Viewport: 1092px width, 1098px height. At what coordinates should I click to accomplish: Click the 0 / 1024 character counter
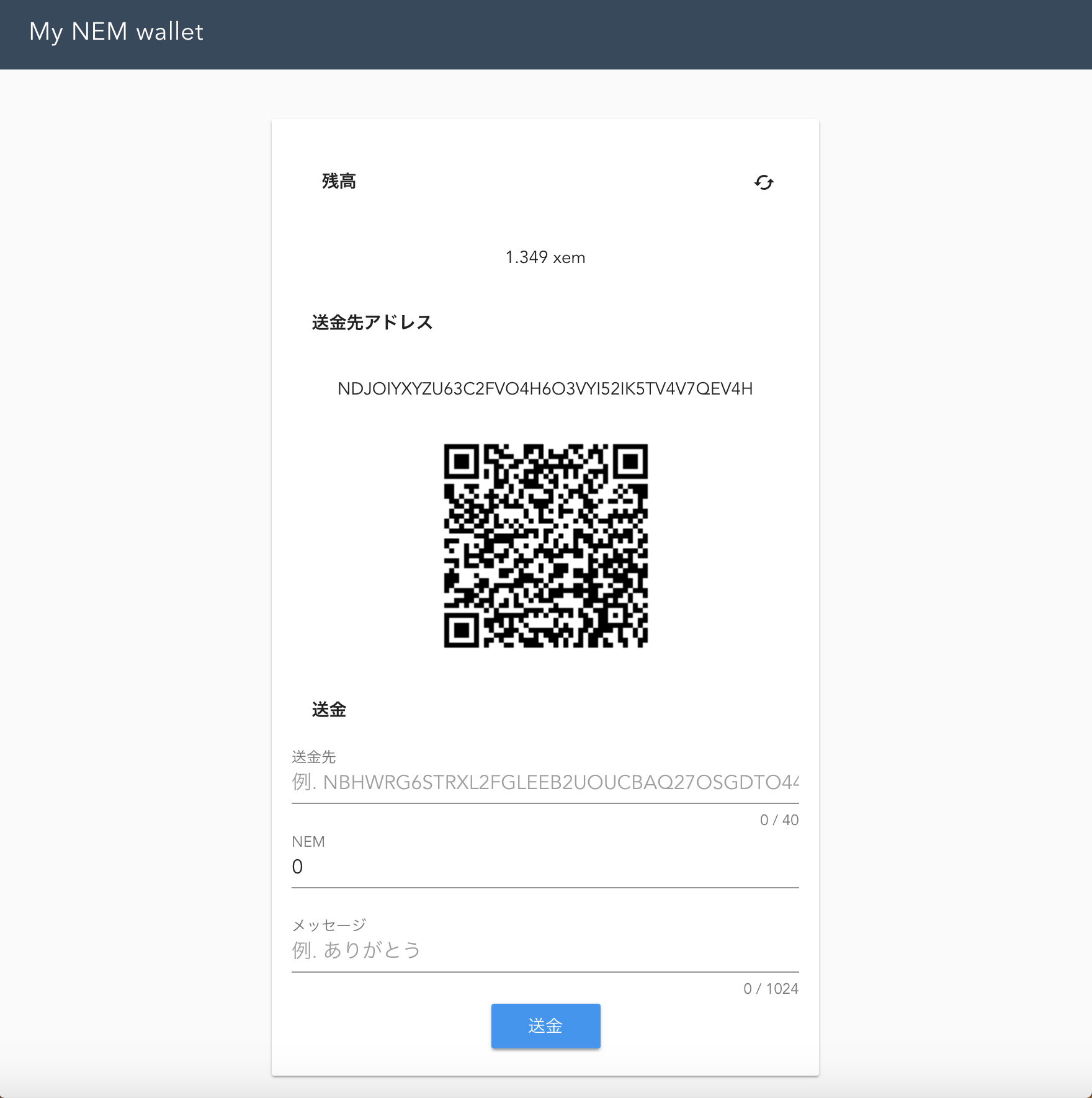point(771,989)
